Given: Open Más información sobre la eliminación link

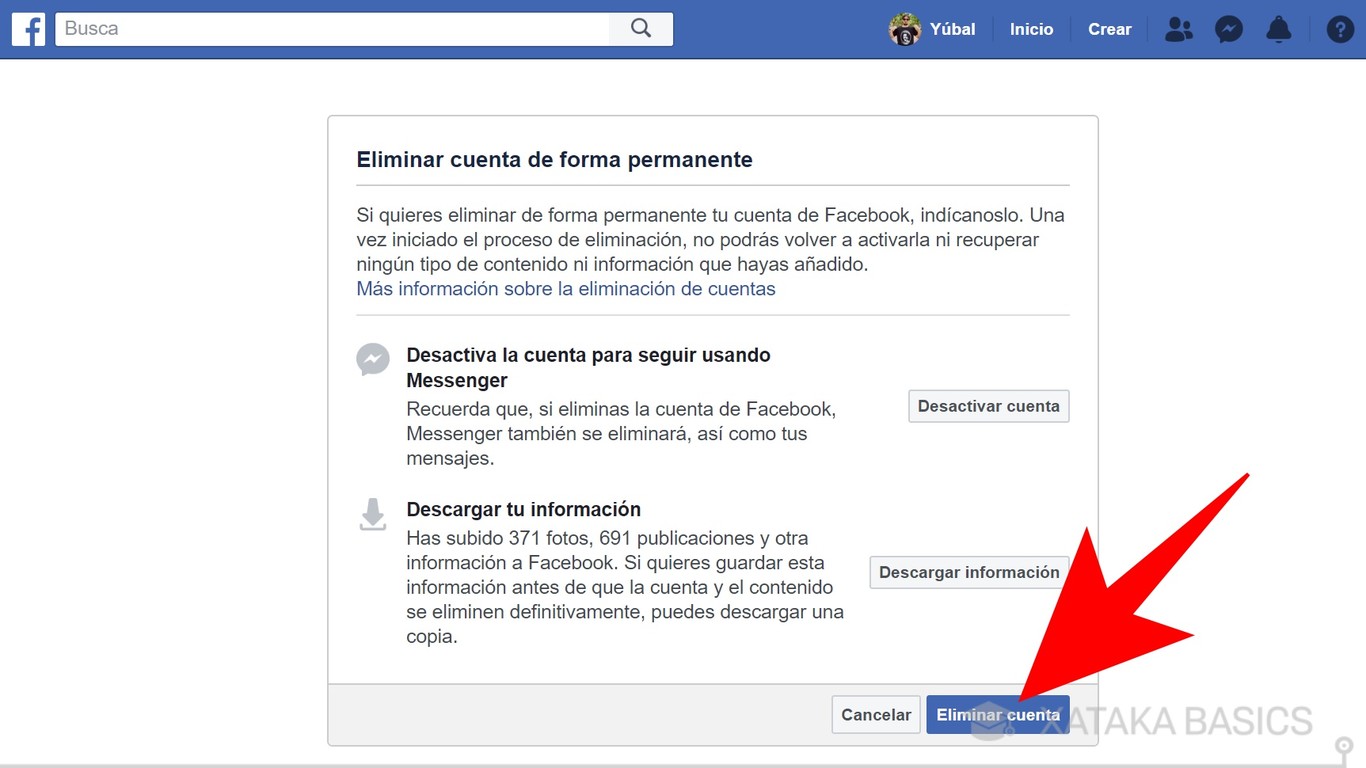Looking at the screenshot, I should click(566, 289).
